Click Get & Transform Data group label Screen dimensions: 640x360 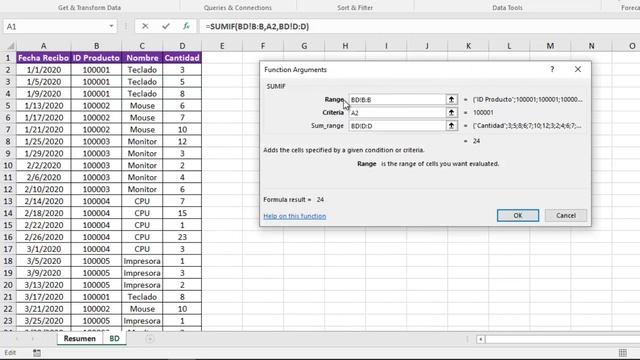(89, 7)
